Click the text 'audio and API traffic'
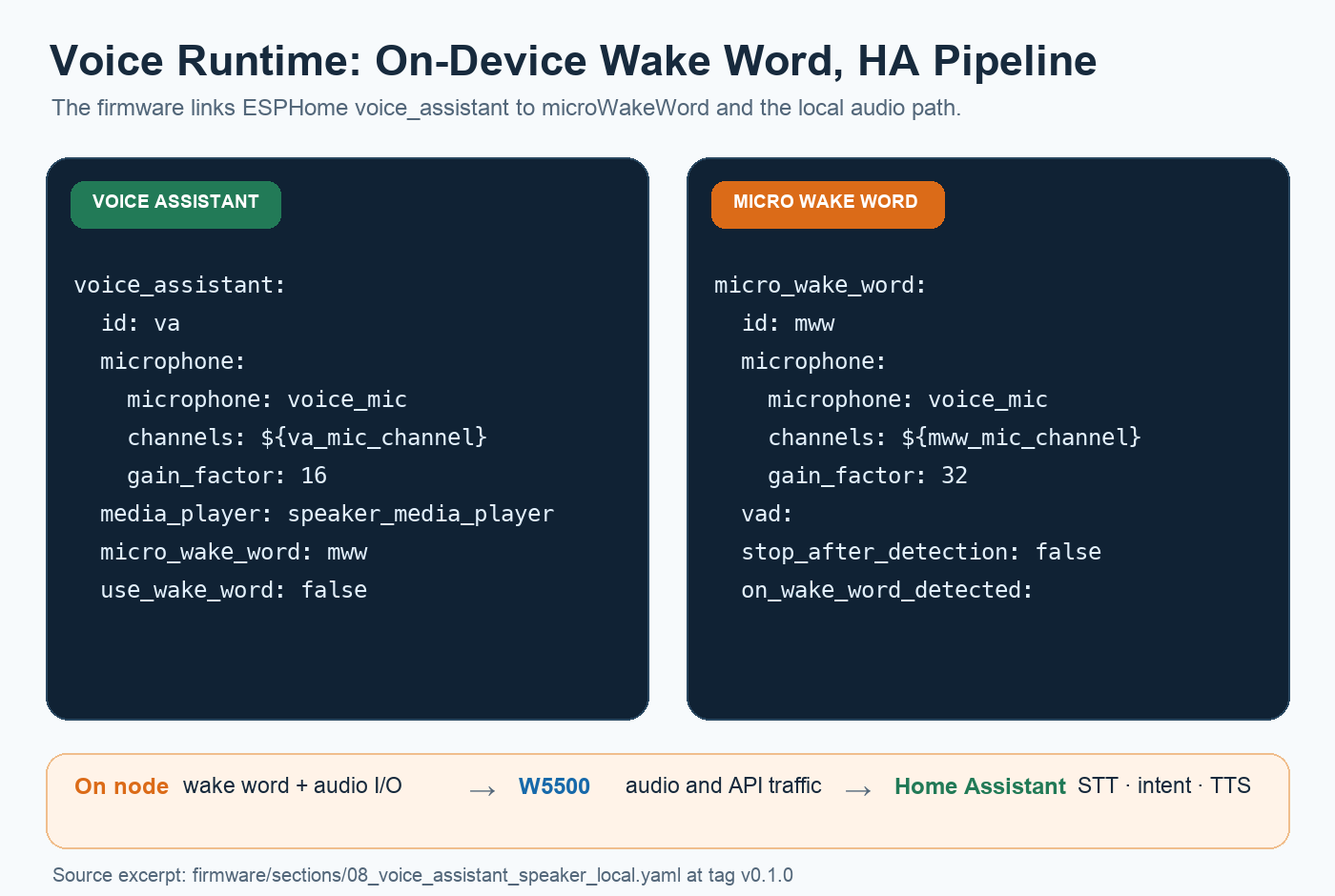This screenshot has width=1335, height=896. (x=724, y=785)
